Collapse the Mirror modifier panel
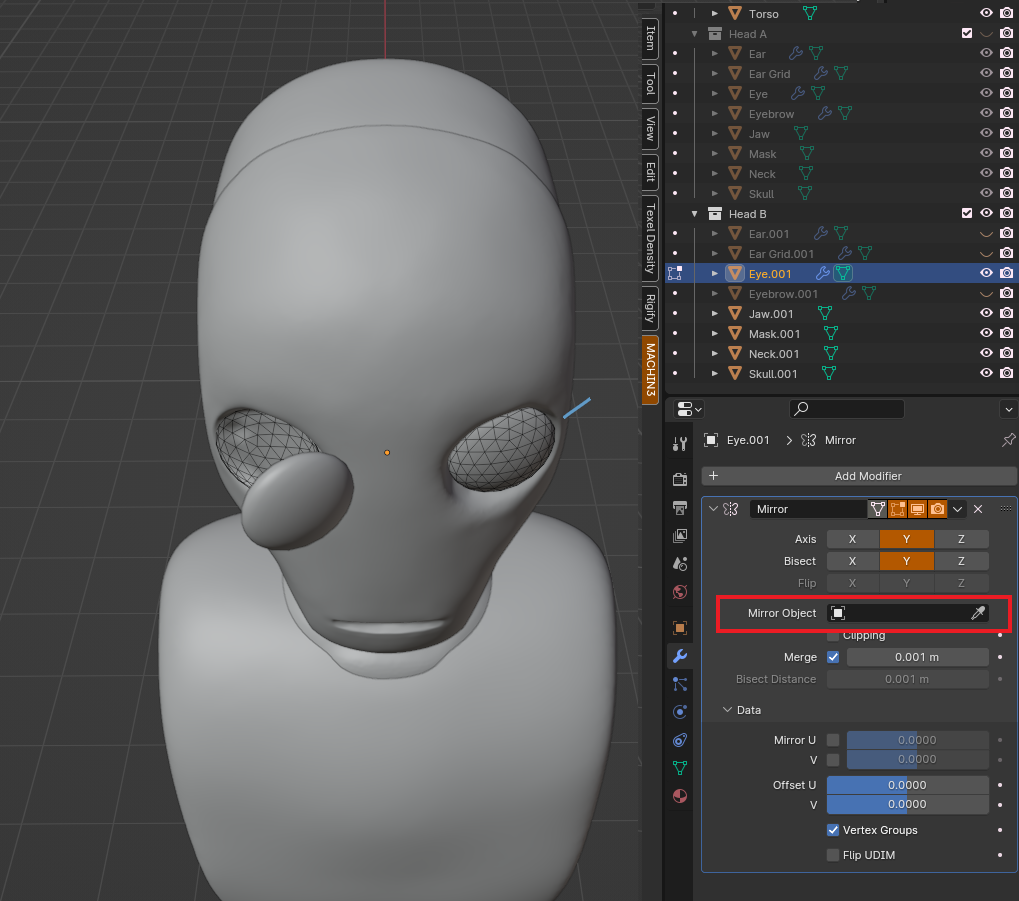 [714, 509]
